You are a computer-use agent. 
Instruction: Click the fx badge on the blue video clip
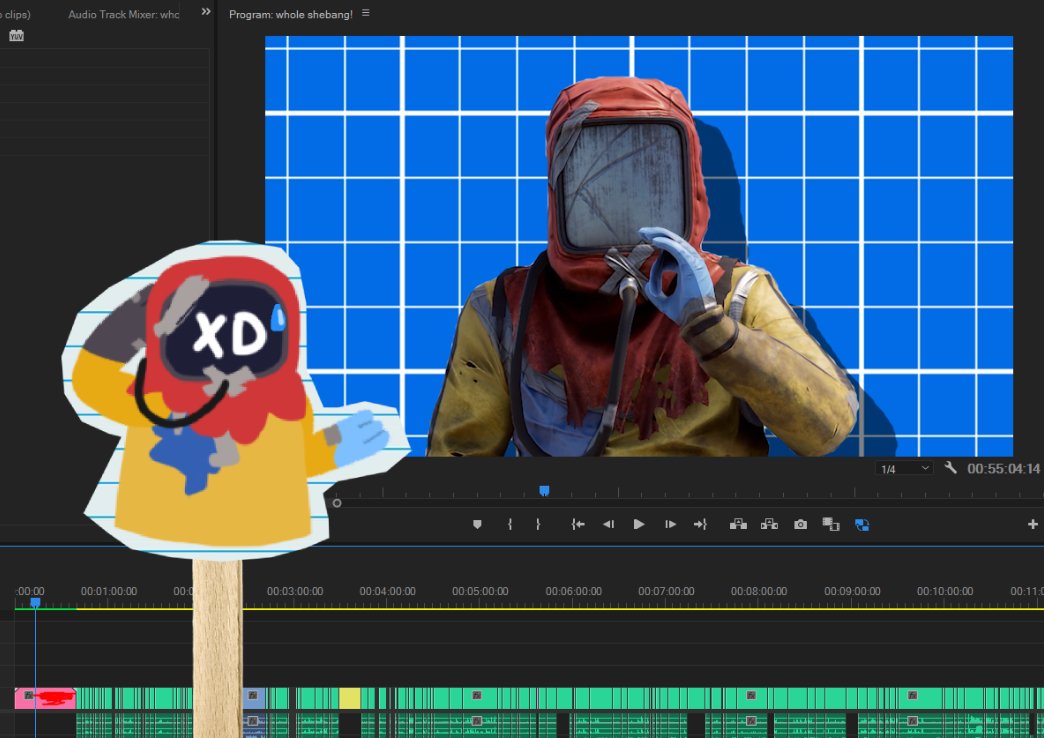pos(252,695)
